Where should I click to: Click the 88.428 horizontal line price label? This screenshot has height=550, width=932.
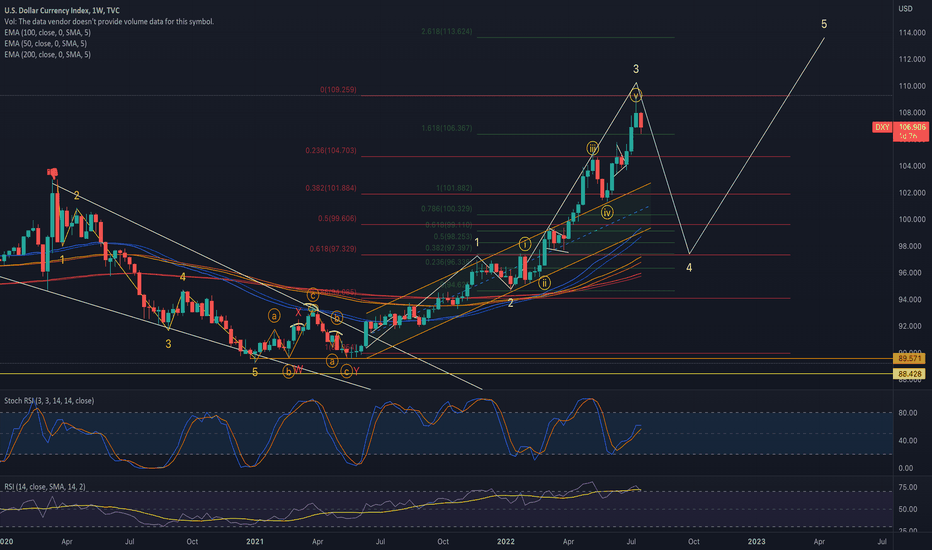coord(910,374)
